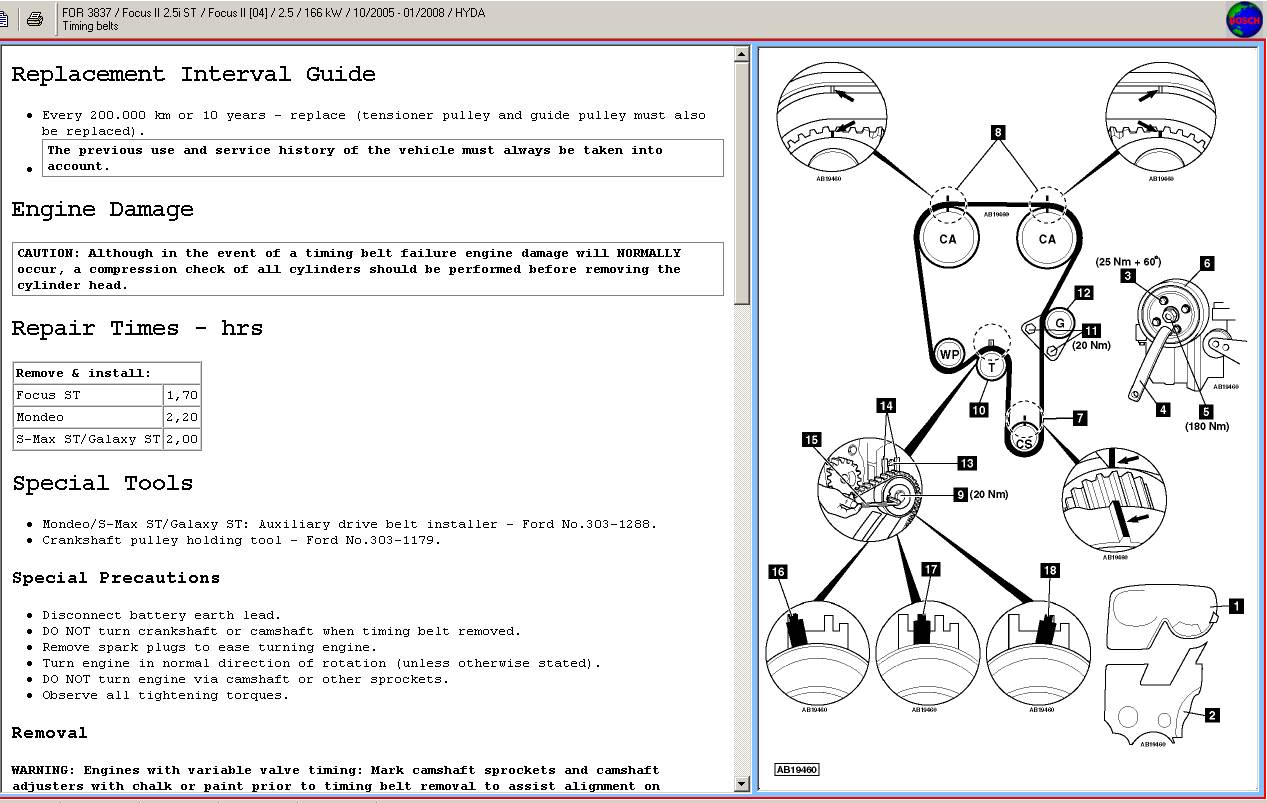Click the printer icon in the toolbar
Screen dimensions: 1267x803
[x=35, y=19]
